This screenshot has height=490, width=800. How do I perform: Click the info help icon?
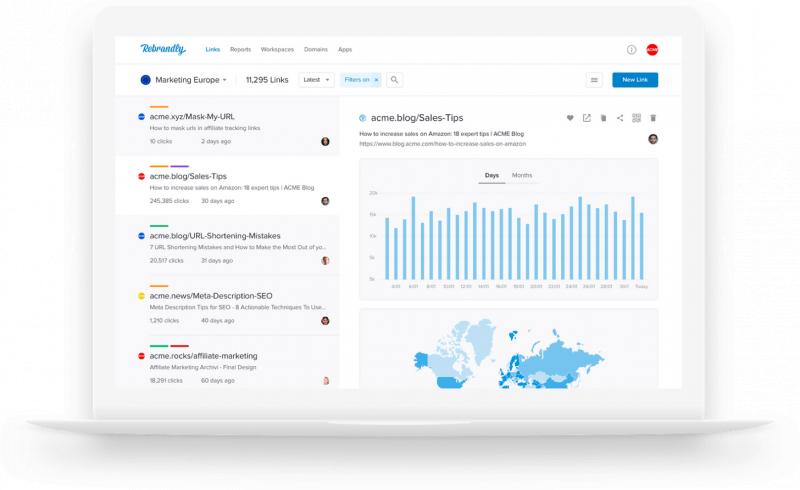(632, 50)
